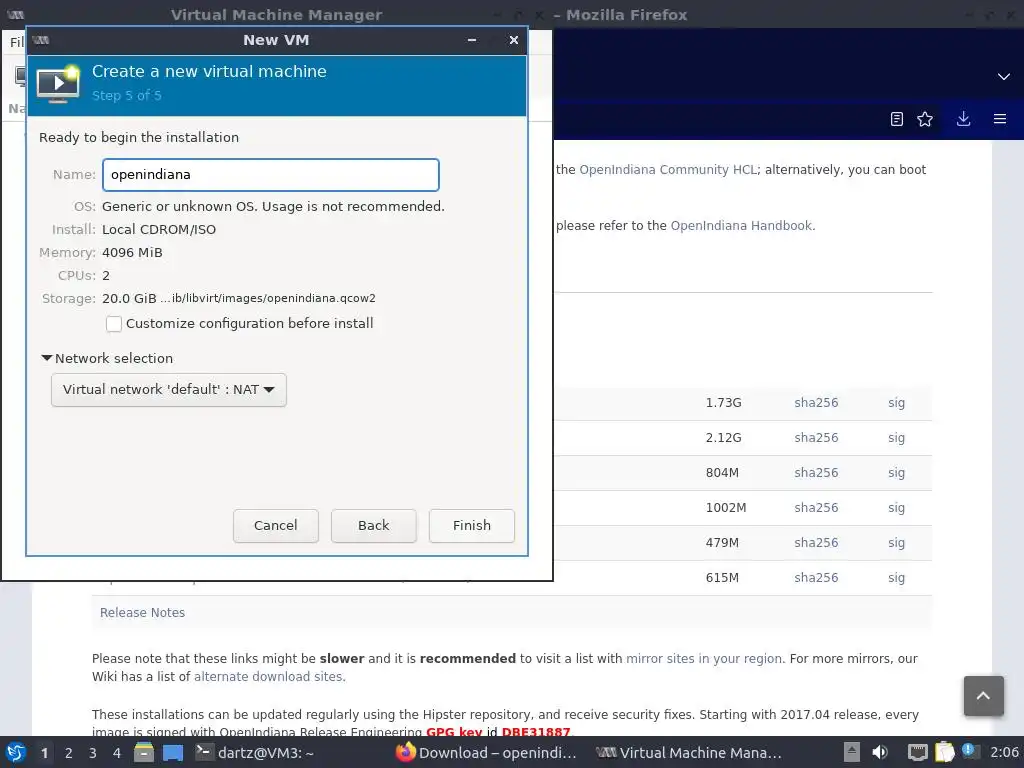Screen dimensions: 1024x768
Task: Click the network monitor tray icon
Action: [x=918, y=752]
